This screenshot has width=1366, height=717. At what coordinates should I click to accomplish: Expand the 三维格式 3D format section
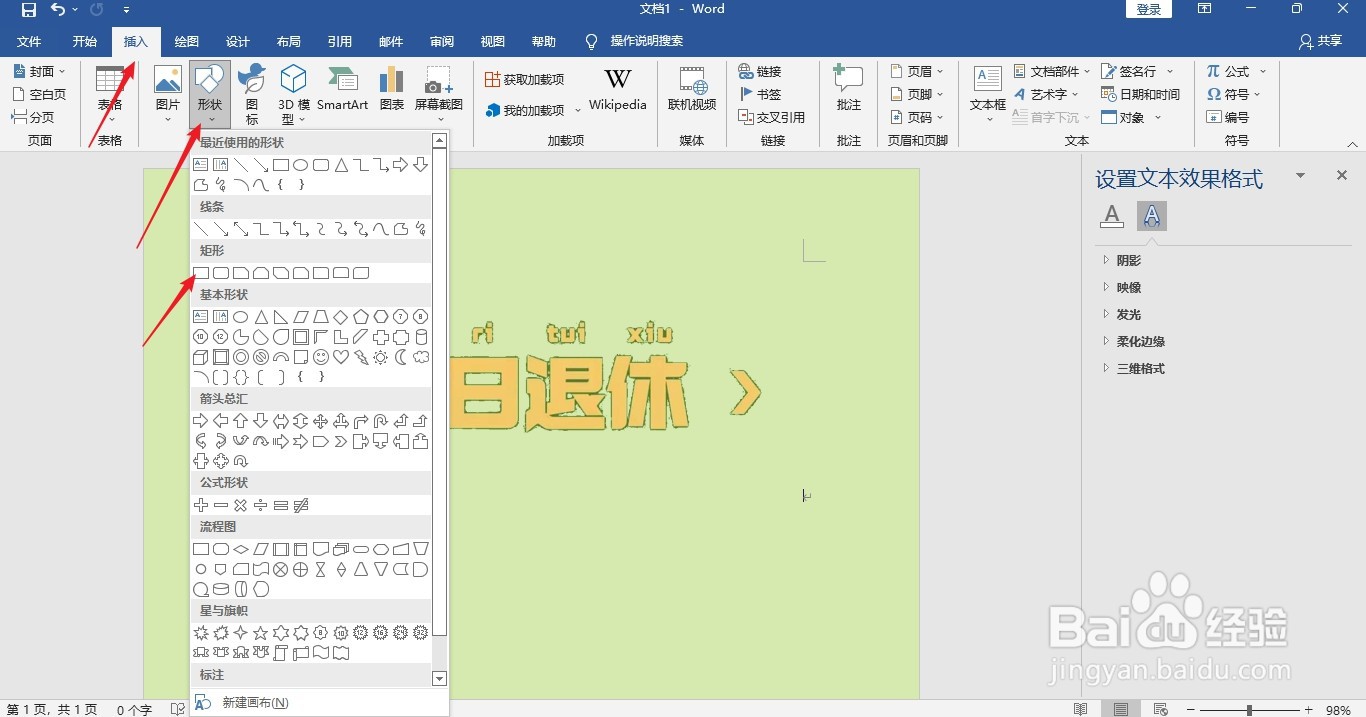click(x=1140, y=368)
